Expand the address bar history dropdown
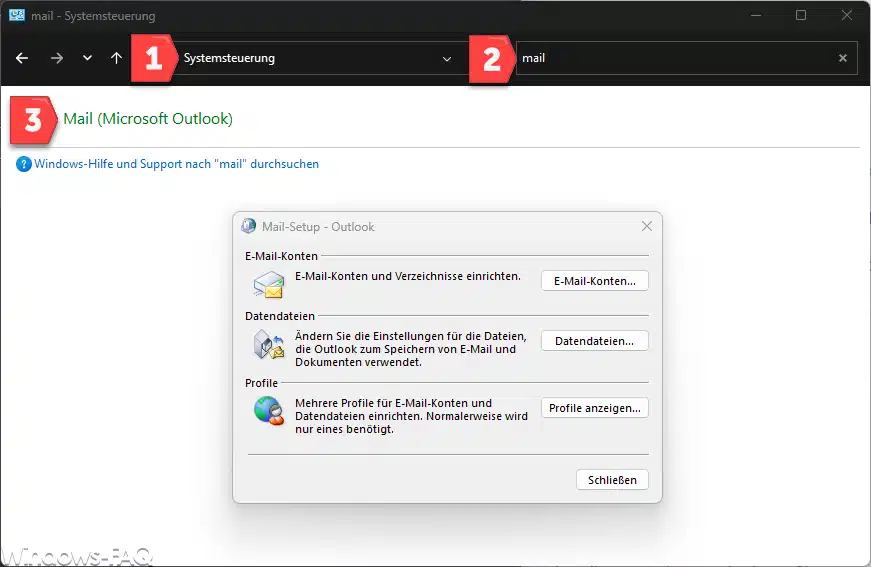This screenshot has width=871, height=567. point(447,59)
